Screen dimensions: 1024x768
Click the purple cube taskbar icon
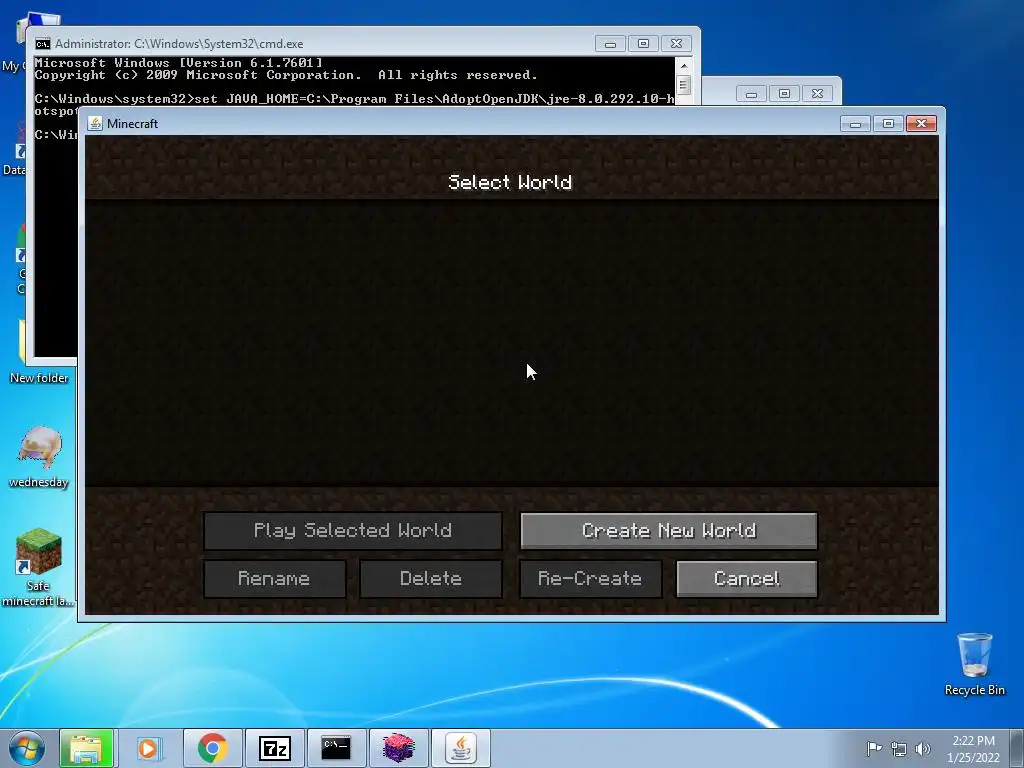pos(398,748)
